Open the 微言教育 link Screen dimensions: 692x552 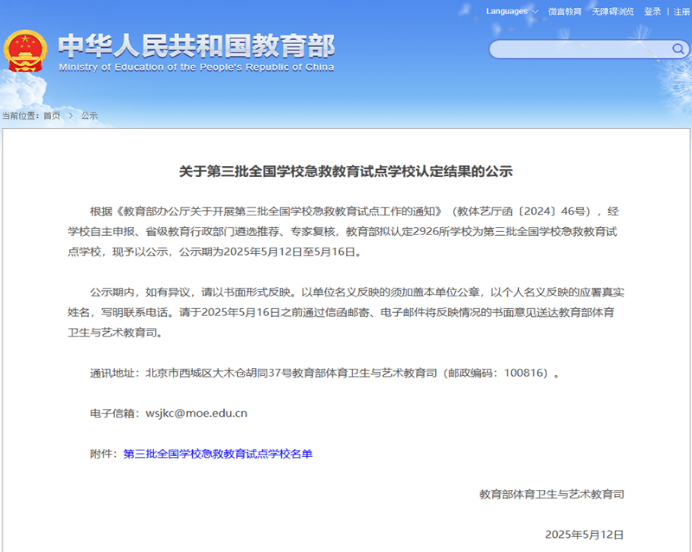point(565,11)
